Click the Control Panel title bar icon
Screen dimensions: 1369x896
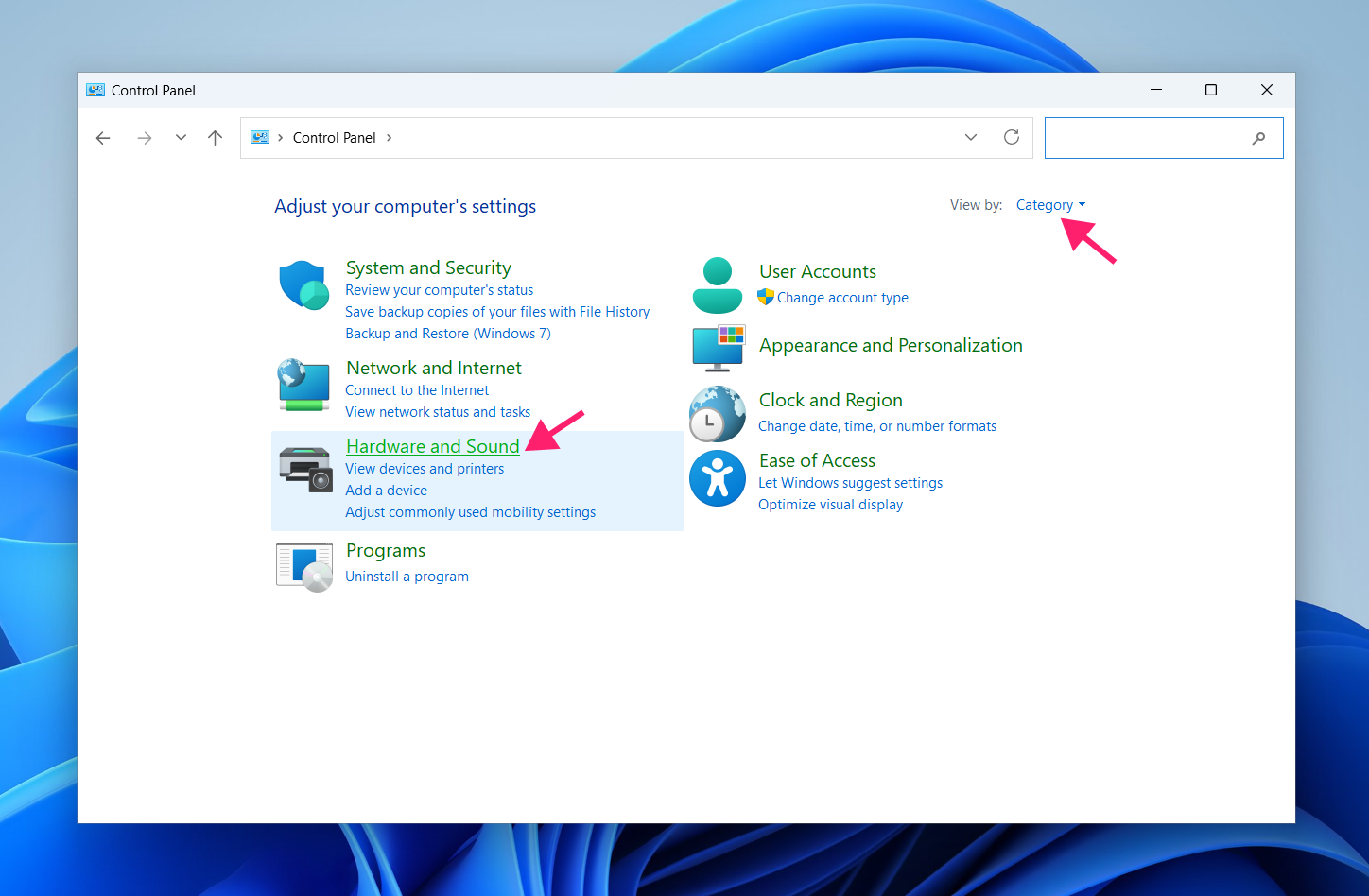coord(95,90)
